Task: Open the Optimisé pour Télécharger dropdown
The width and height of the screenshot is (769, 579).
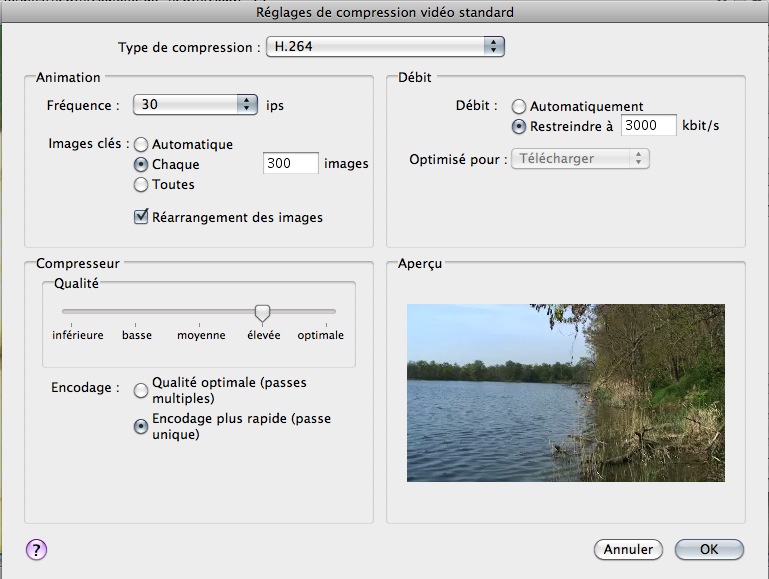Action: [x=580, y=158]
